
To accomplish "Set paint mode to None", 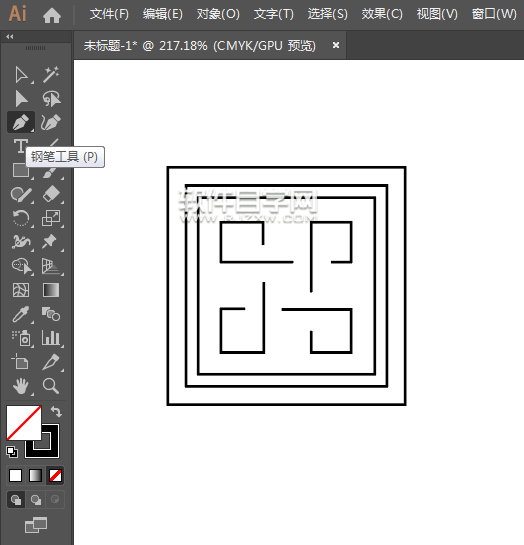I will click(x=55, y=475).
